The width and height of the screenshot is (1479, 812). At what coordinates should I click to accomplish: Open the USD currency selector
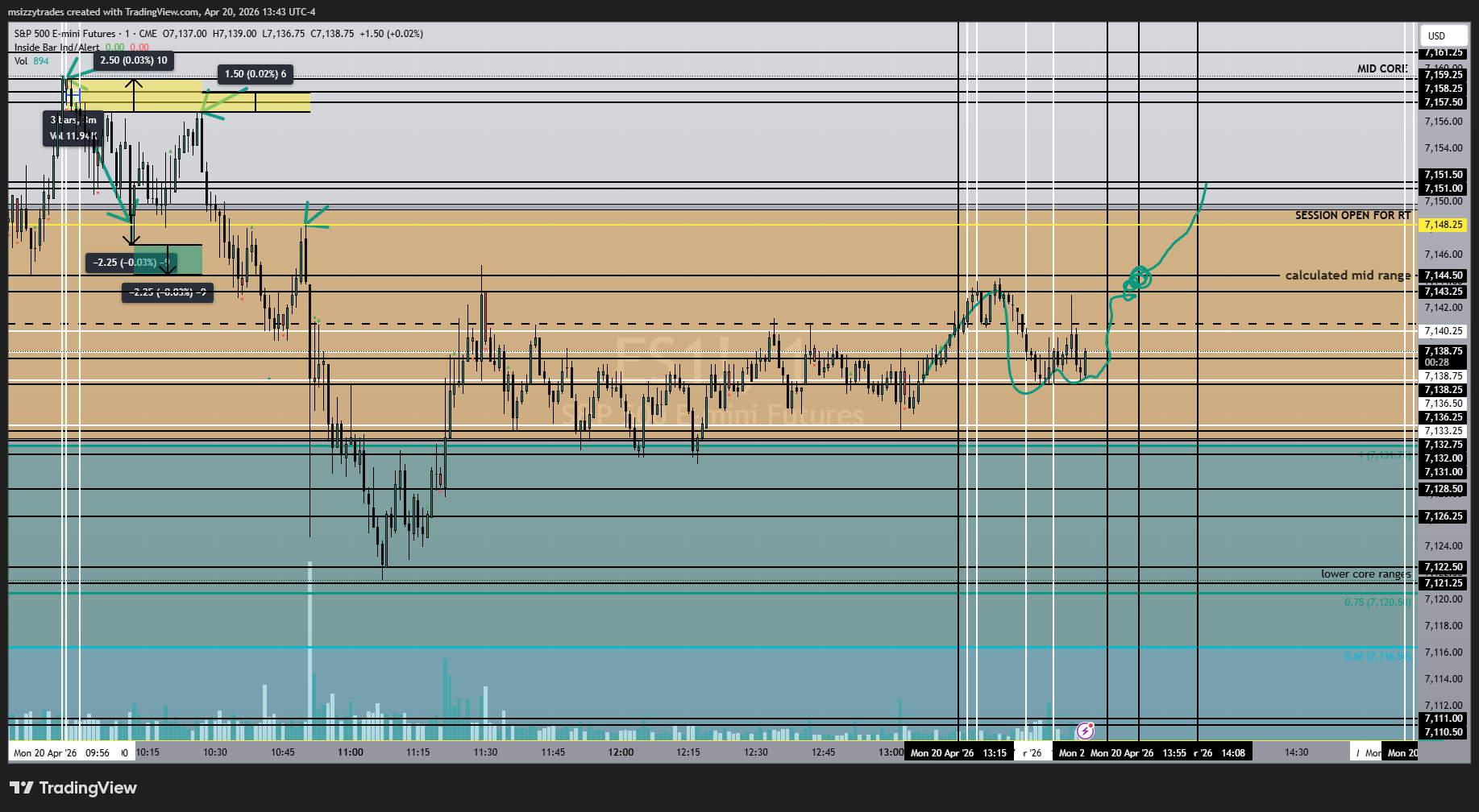click(1443, 35)
